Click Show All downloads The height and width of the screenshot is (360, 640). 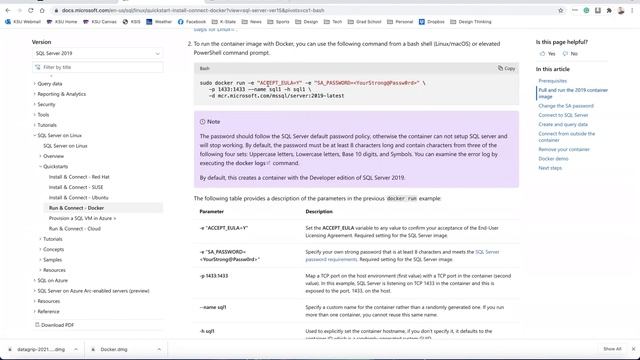coord(612,349)
